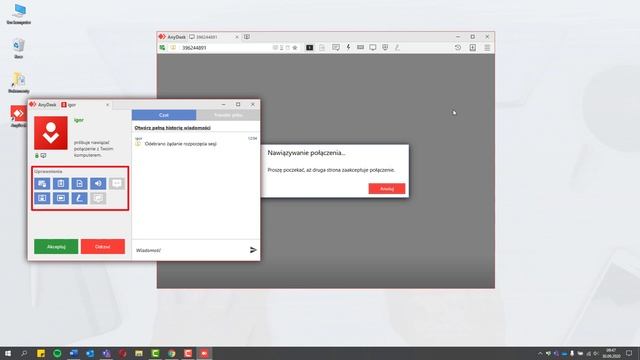
Task: Close the igor session tab
Action: [107, 105]
